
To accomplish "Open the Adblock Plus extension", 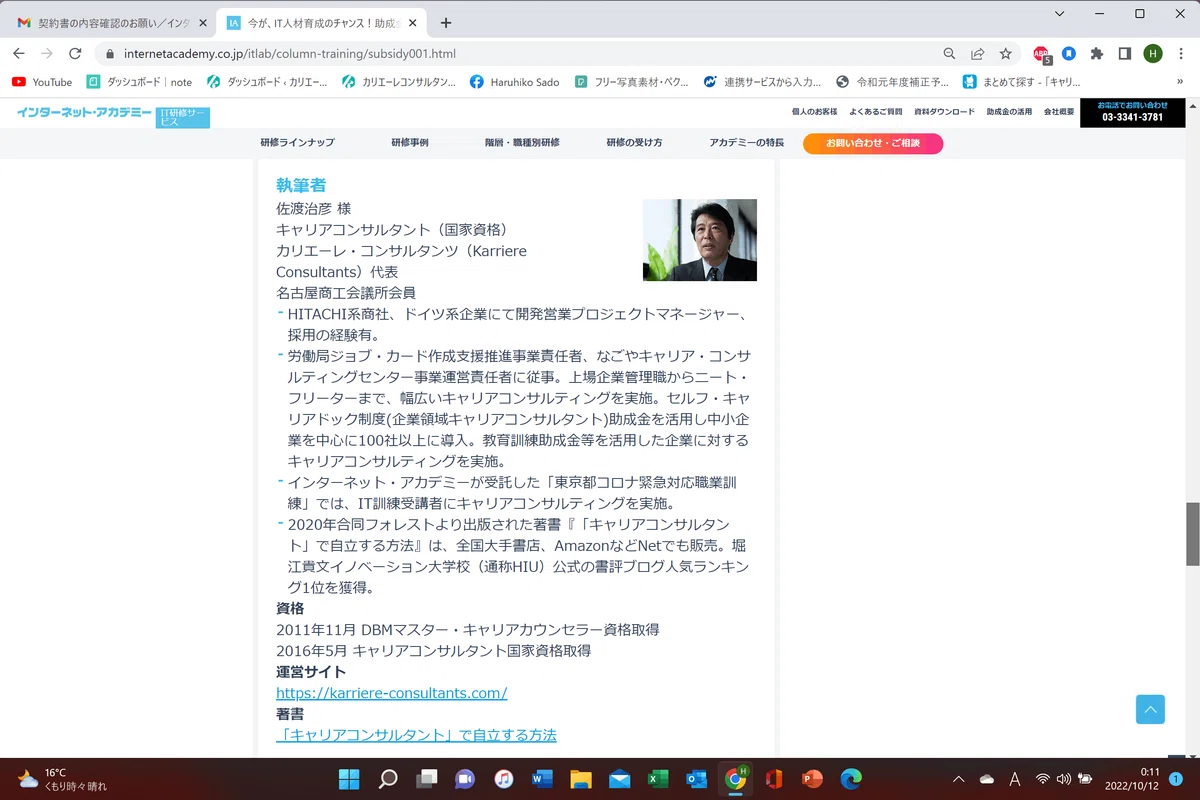I will click(1042, 54).
